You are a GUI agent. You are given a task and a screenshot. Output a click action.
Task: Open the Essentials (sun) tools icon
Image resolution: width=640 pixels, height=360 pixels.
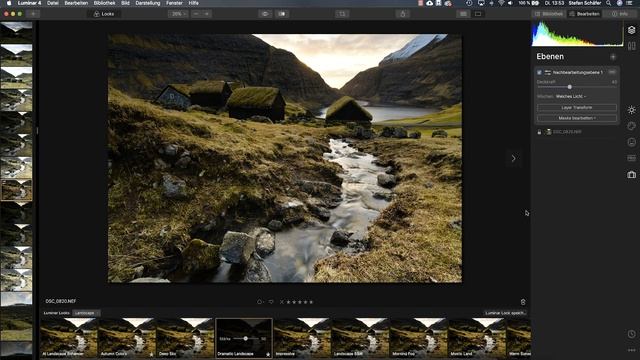pos(631,110)
